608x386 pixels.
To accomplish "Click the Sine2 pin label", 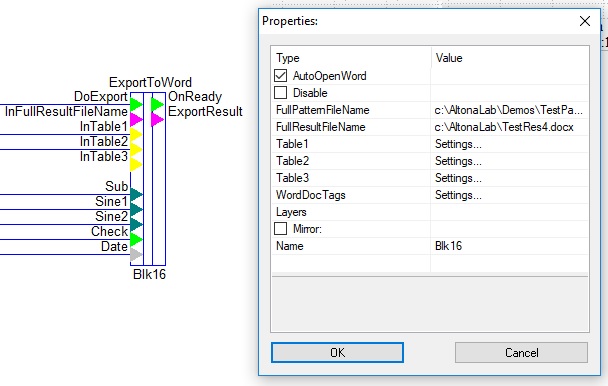I will click(x=111, y=216).
